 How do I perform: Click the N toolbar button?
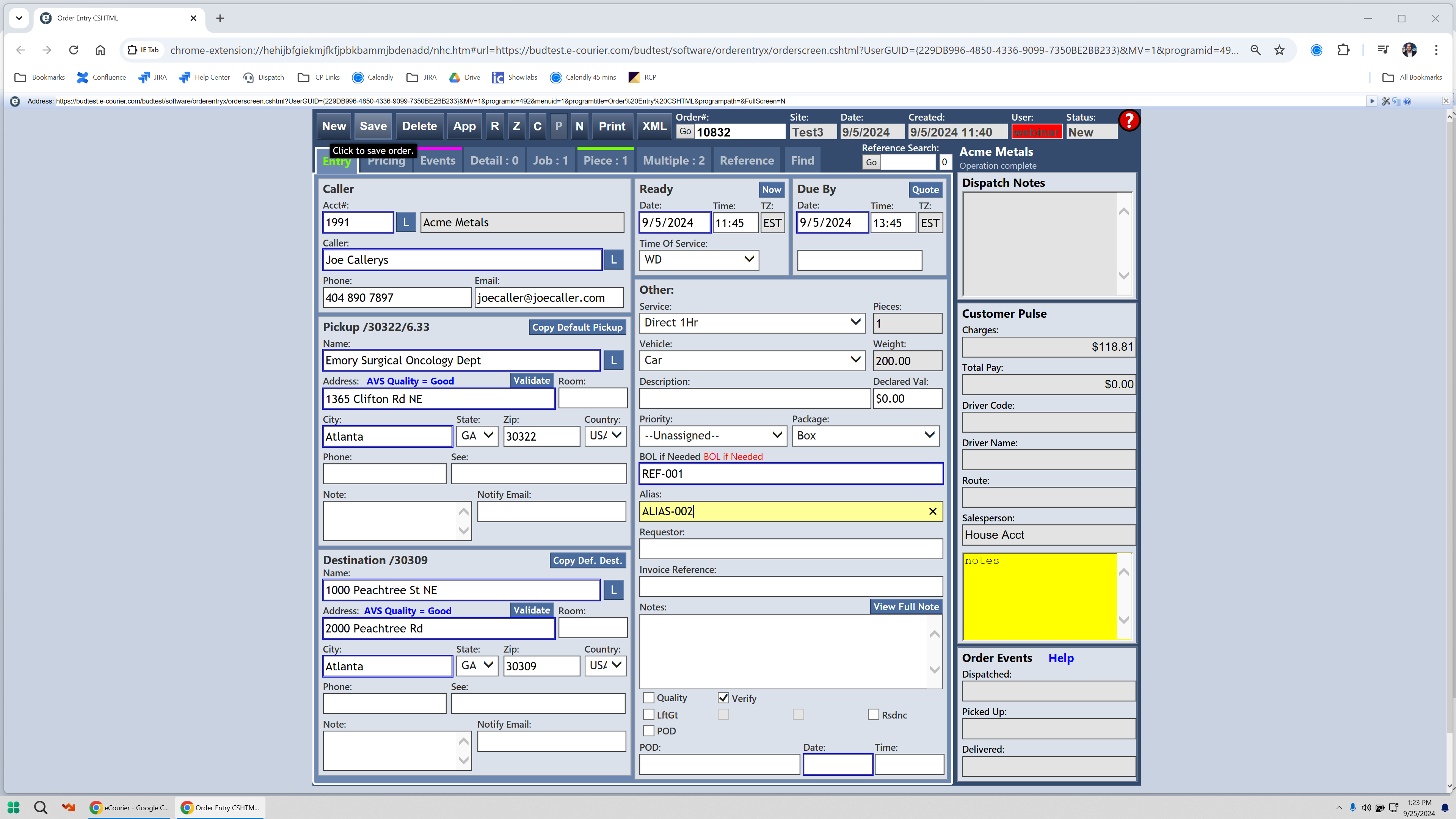[x=579, y=126]
